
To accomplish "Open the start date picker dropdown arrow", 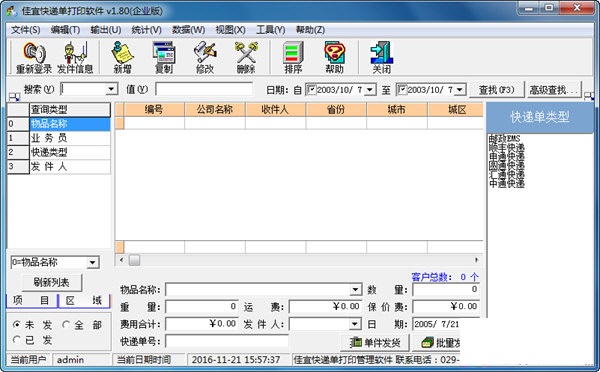I will click(370, 90).
